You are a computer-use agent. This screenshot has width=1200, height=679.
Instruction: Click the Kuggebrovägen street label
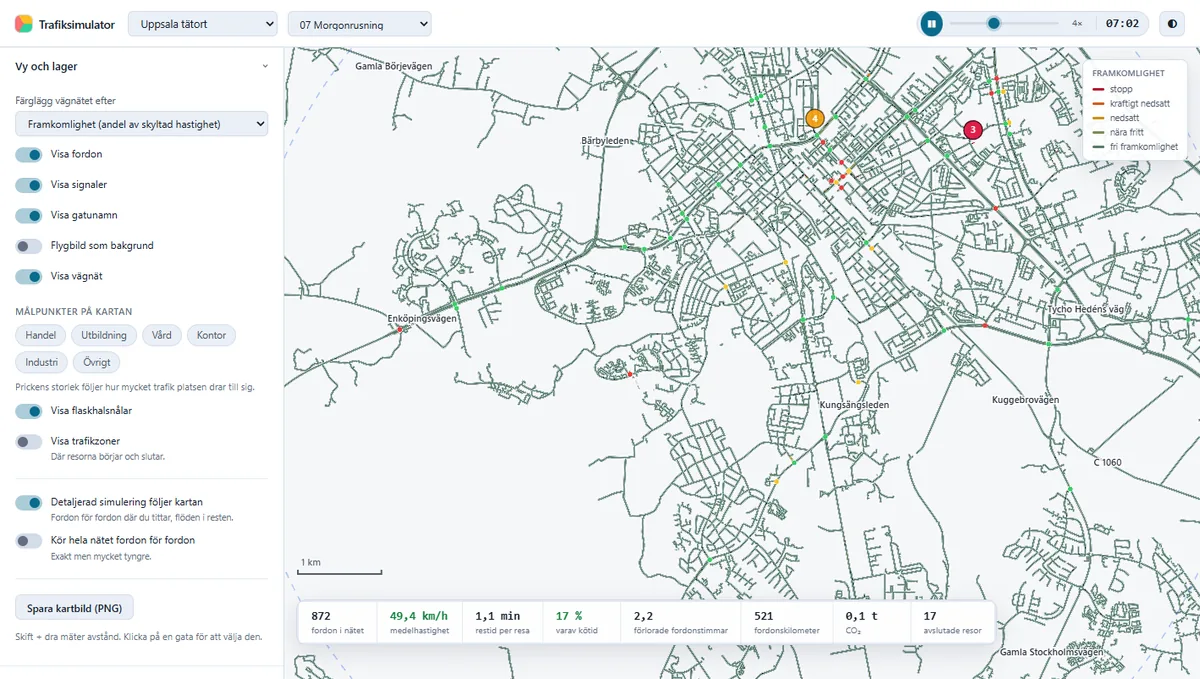coord(1025,399)
